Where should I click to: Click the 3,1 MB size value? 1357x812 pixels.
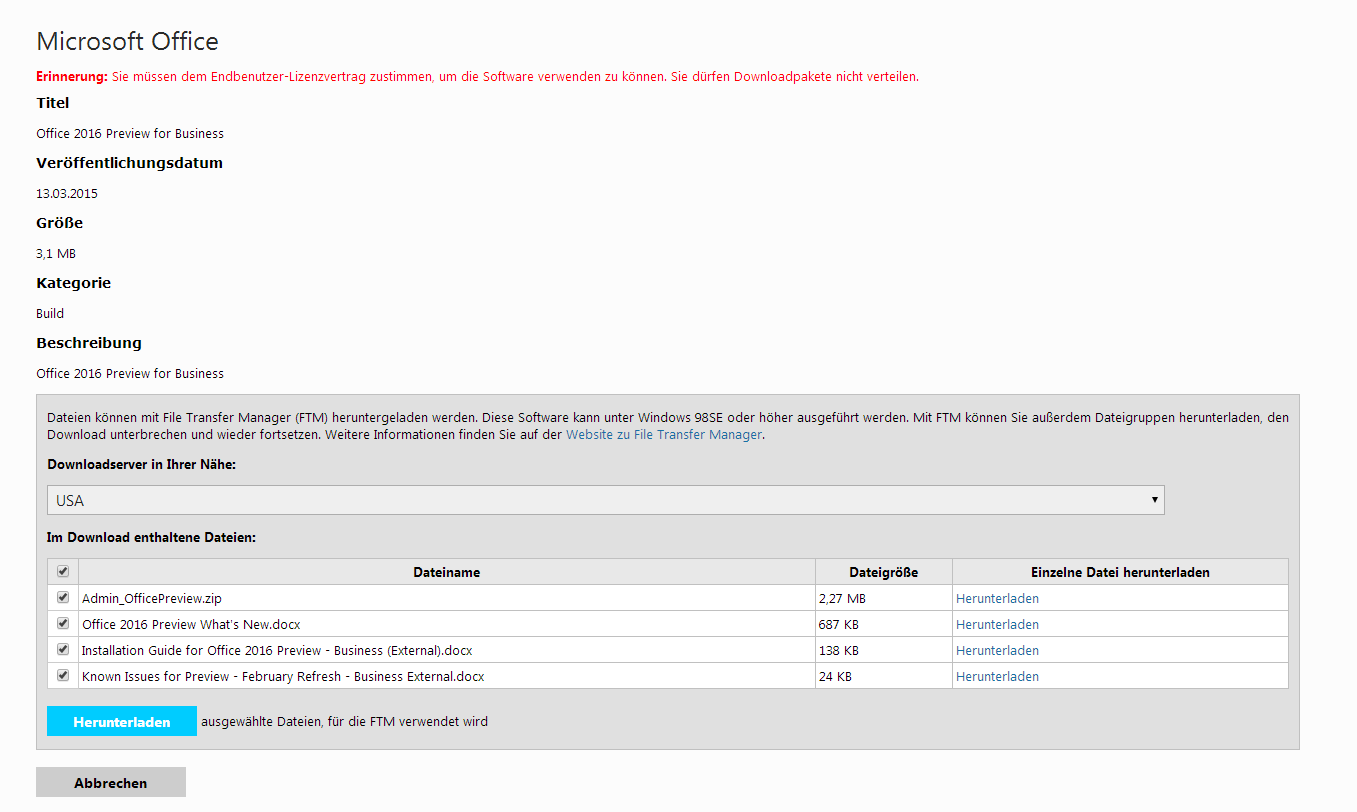pos(56,254)
